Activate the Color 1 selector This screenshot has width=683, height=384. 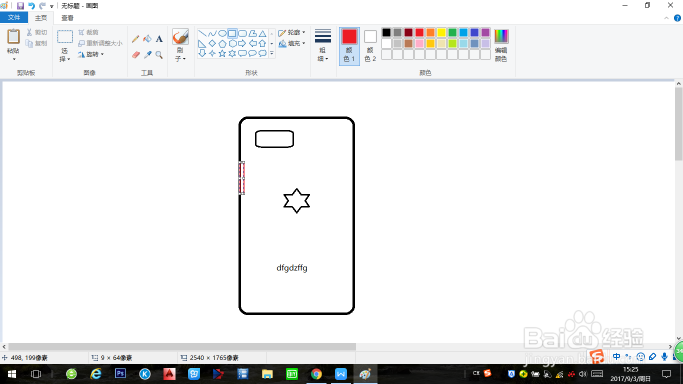coord(349,46)
